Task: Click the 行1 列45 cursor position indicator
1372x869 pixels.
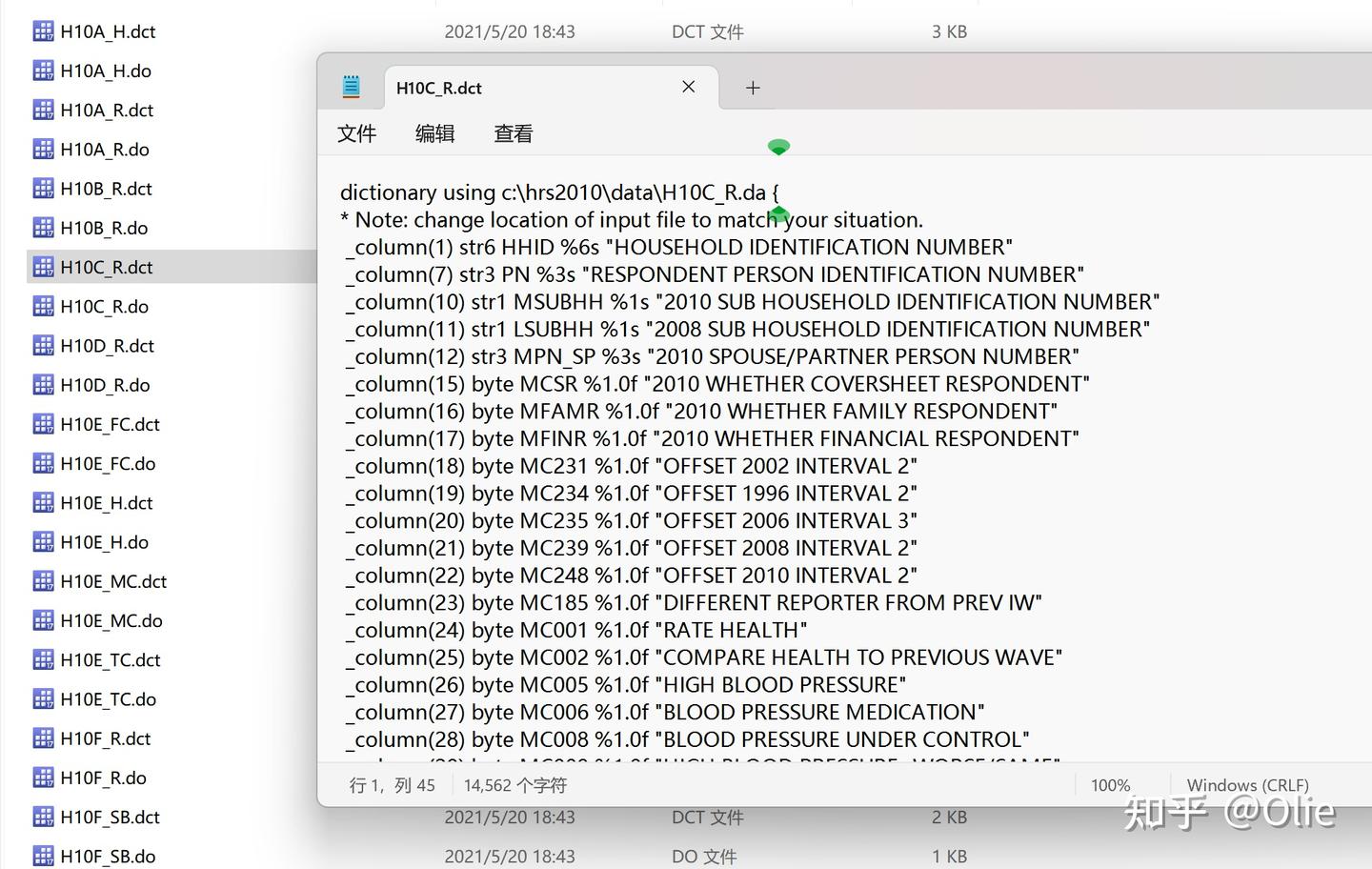Action: click(392, 784)
